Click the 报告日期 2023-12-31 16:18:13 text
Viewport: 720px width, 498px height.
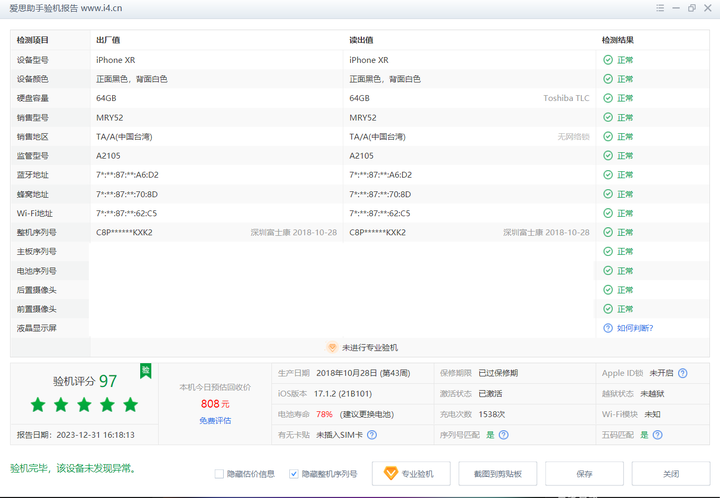76,435
